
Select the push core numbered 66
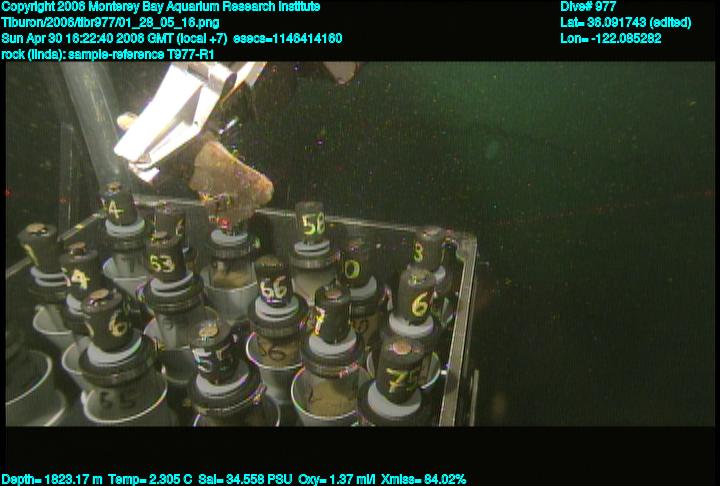271,286
